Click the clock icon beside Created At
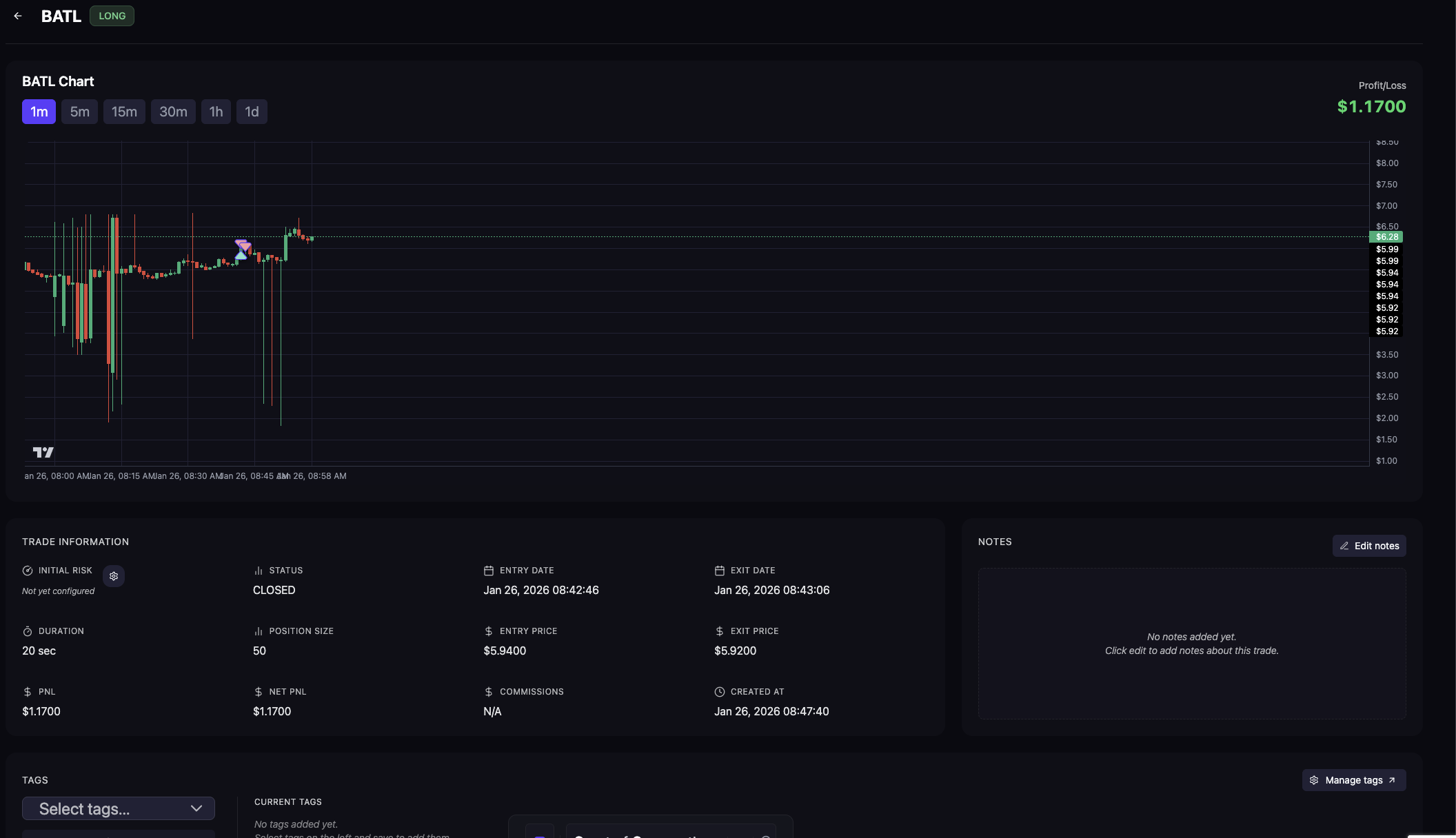 click(x=720, y=692)
